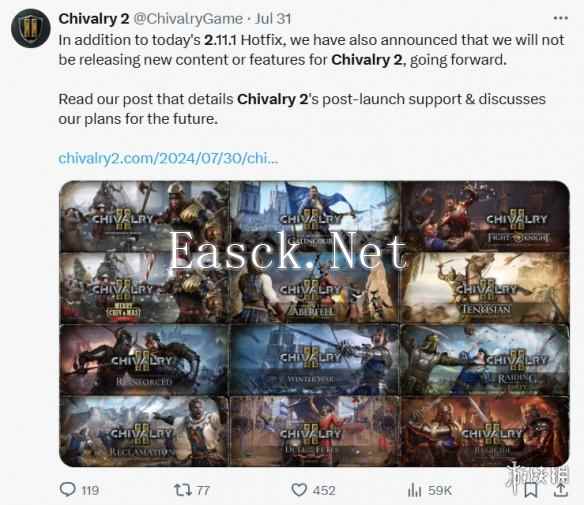Share the tweet with the upload icon
The height and width of the screenshot is (505, 584).
click(560, 490)
